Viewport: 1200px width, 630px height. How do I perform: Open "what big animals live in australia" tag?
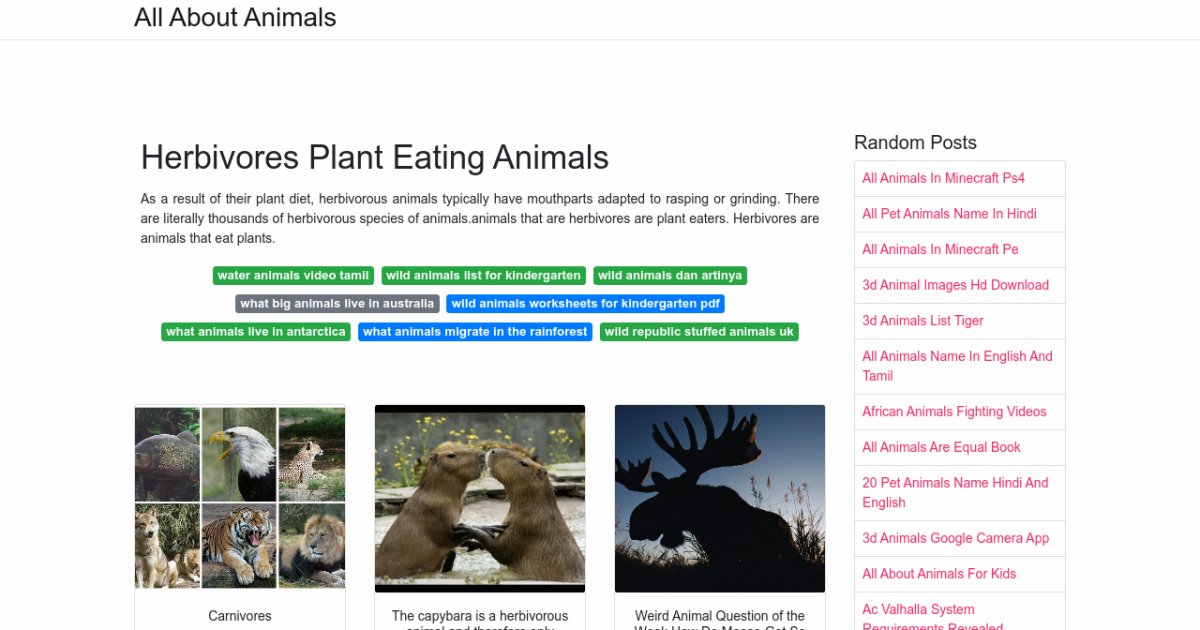click(335, 303)
